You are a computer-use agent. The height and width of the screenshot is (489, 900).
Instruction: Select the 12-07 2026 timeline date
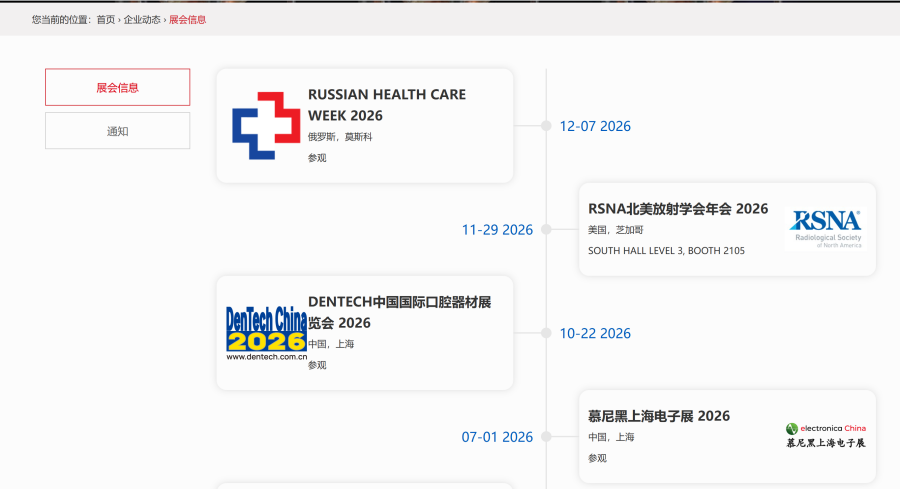pos(595,126)
